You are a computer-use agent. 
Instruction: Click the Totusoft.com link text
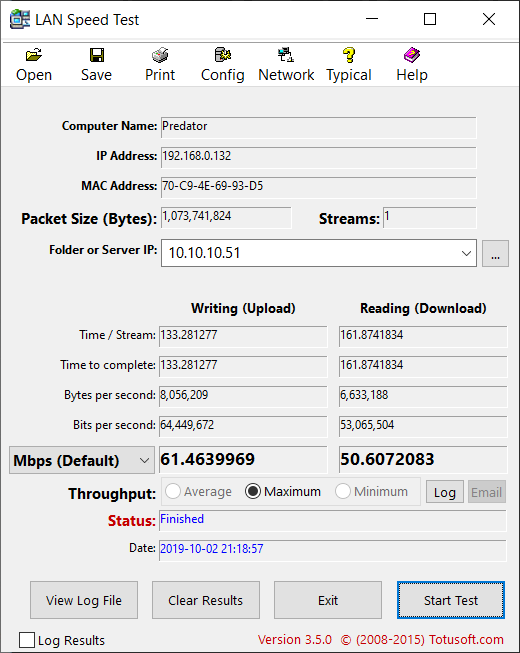[x=466, y=639]
